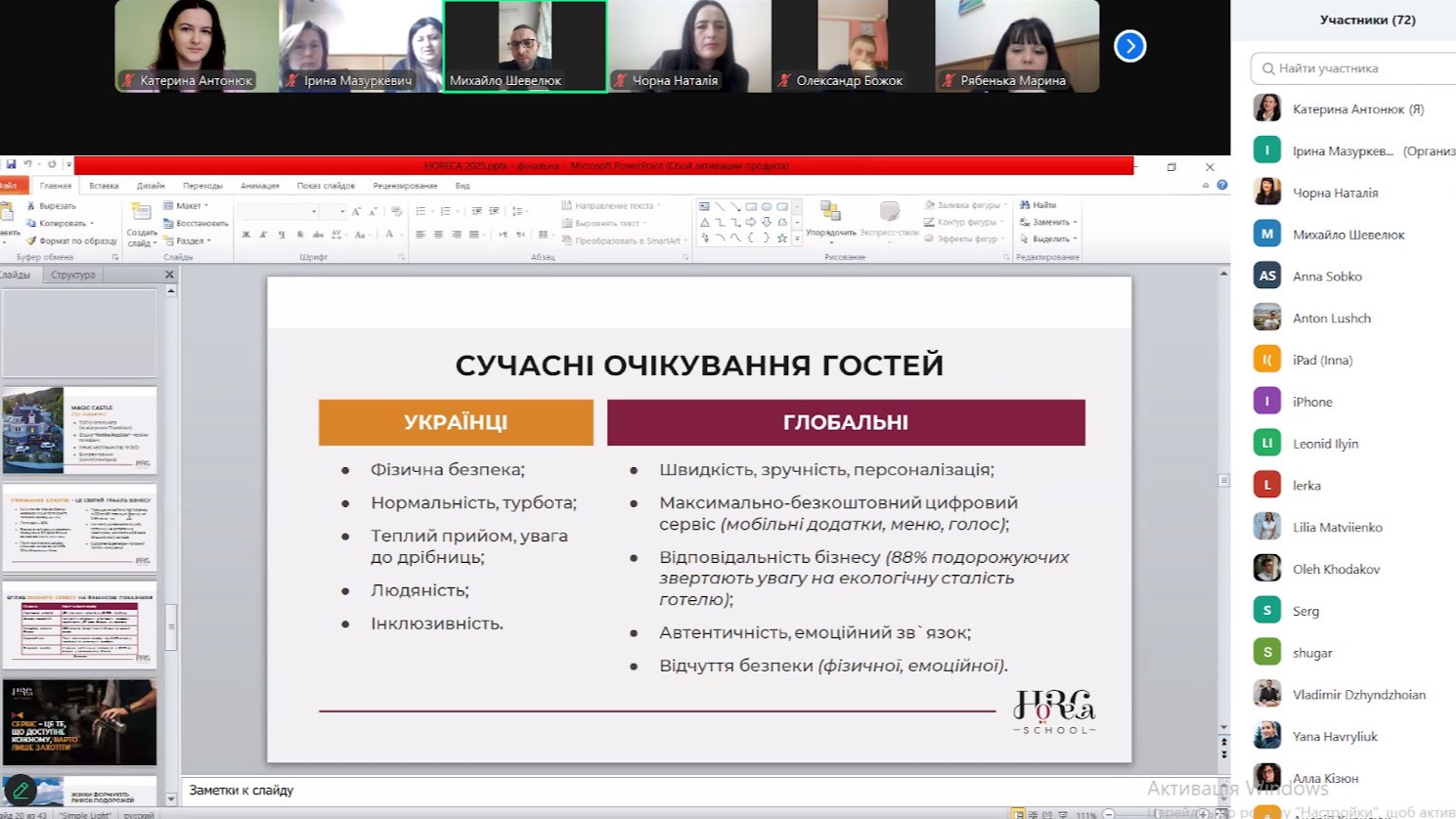This screenshot has width=1456, height=819.
Task: Click the green annotation pencil icon
Action: point(21,790)
